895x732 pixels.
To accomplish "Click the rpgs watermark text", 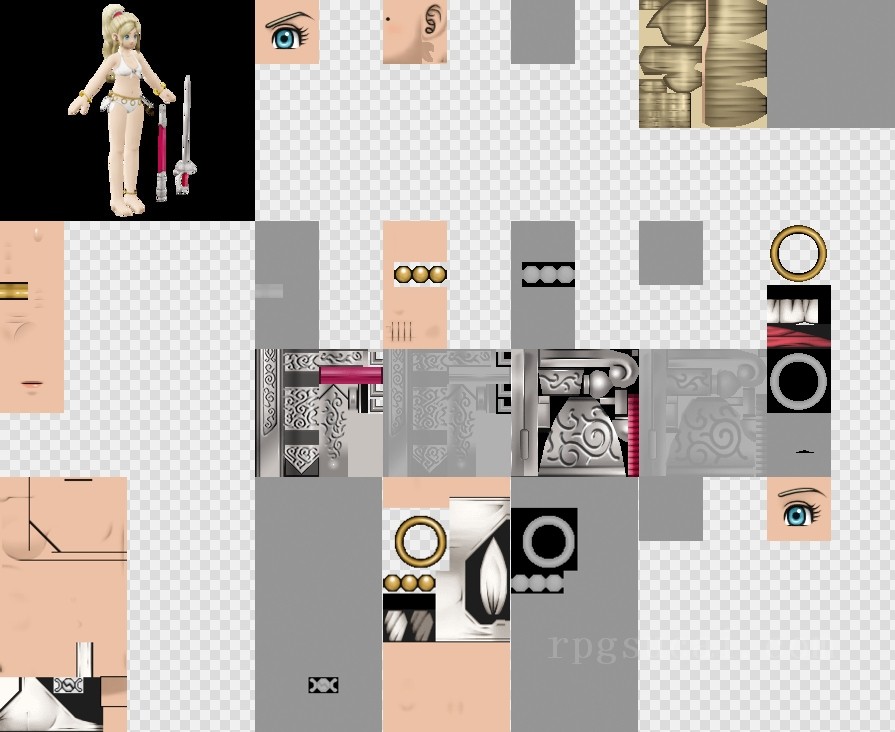I will [x=593, y=646].
